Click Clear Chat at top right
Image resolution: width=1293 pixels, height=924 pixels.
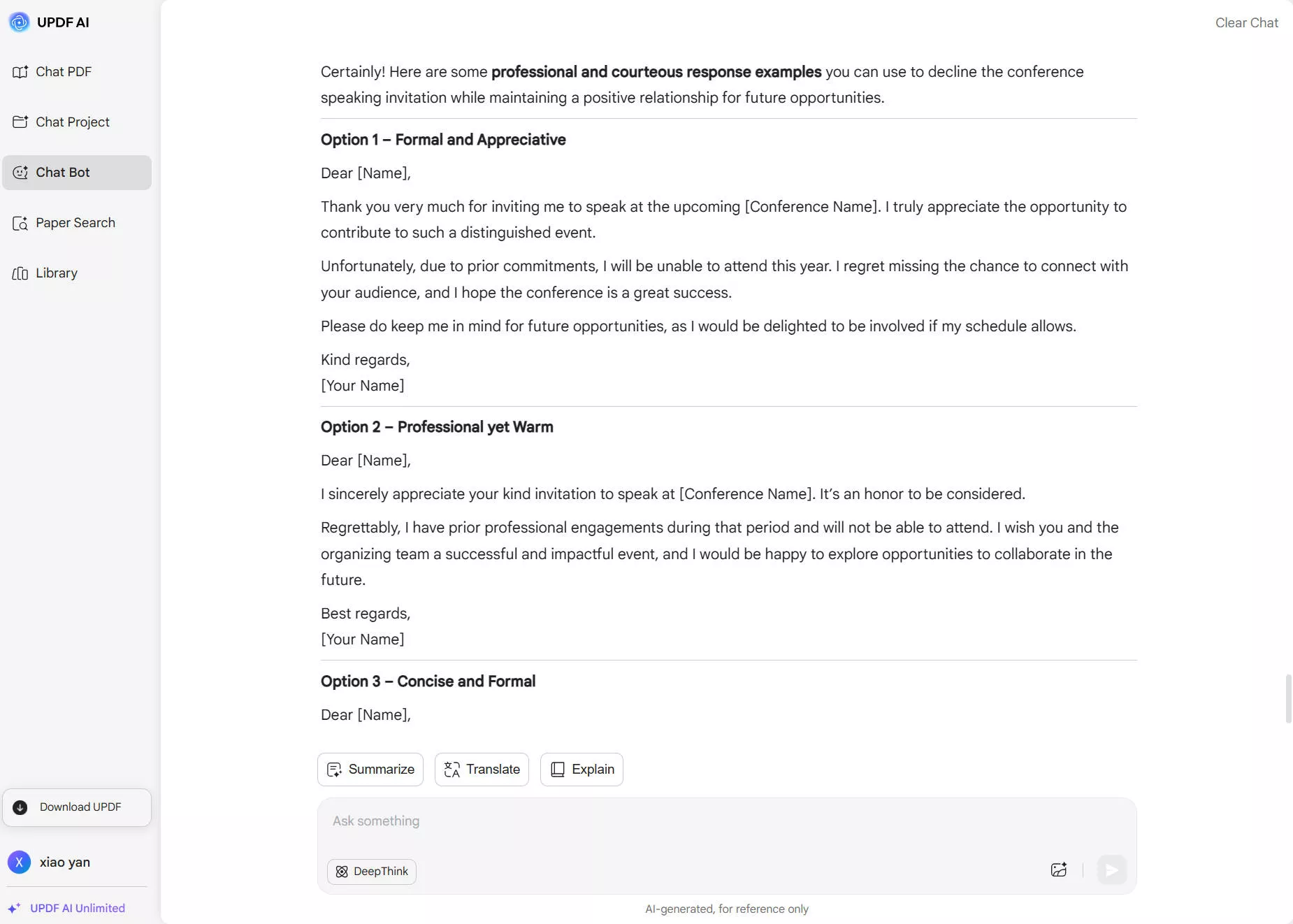point(1245,22)
